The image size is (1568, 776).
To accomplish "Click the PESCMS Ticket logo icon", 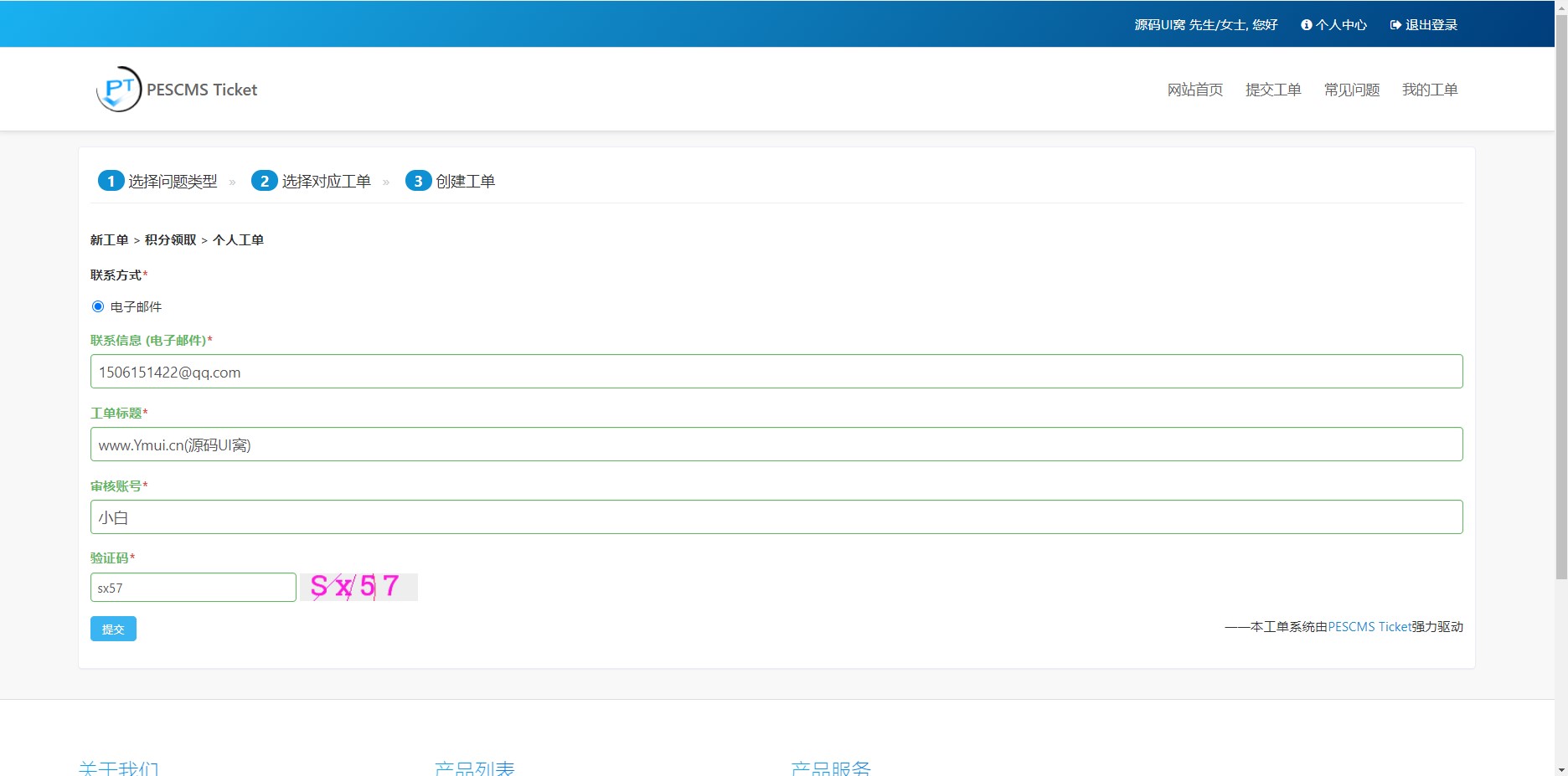I will 119,89.
